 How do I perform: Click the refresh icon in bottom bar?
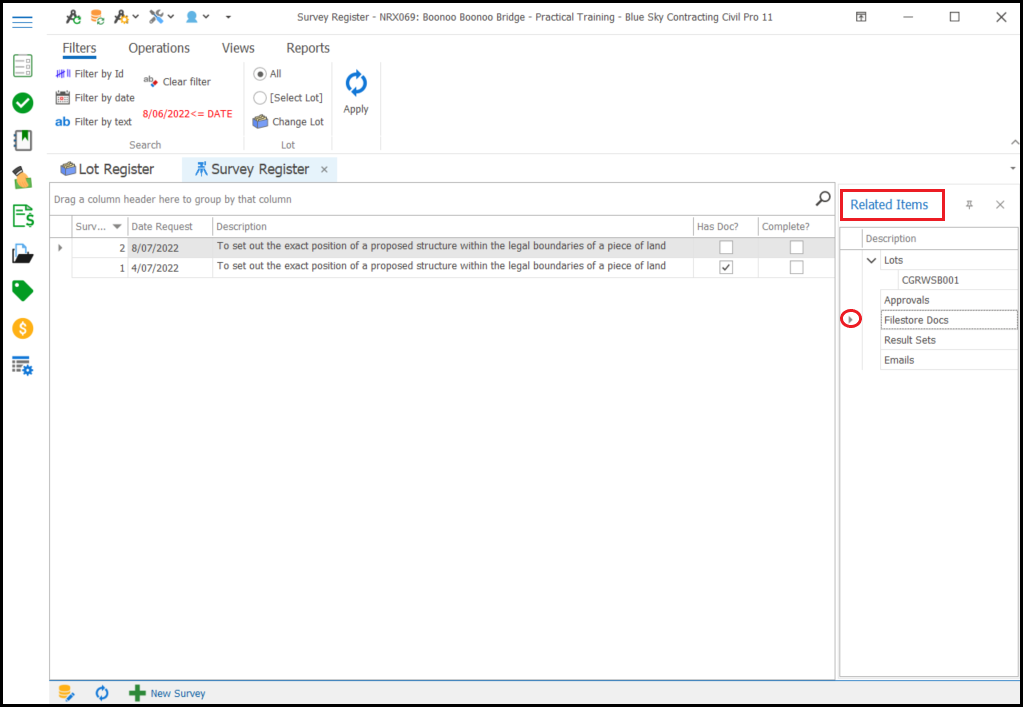[x=102, y=693]
